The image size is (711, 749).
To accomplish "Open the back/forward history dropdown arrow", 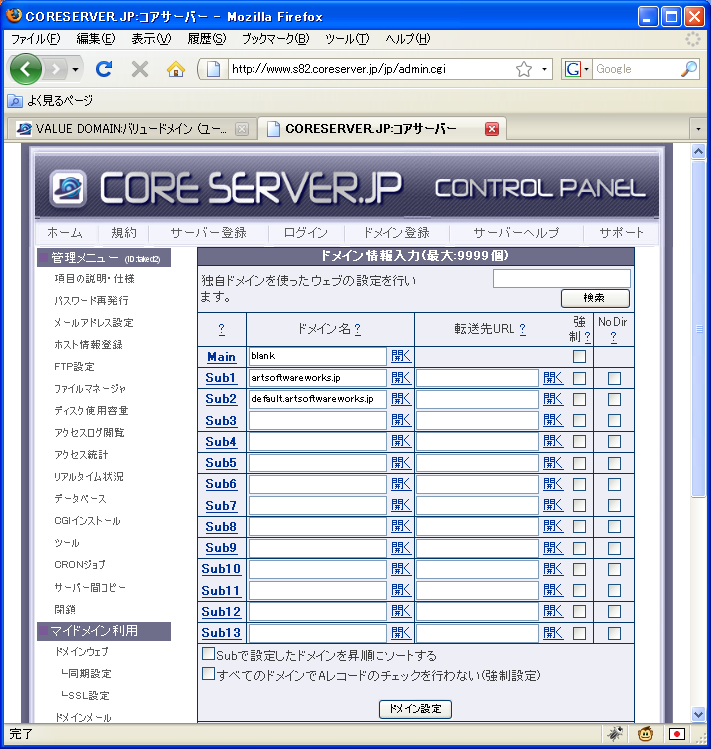I will [x=76, y=69].
